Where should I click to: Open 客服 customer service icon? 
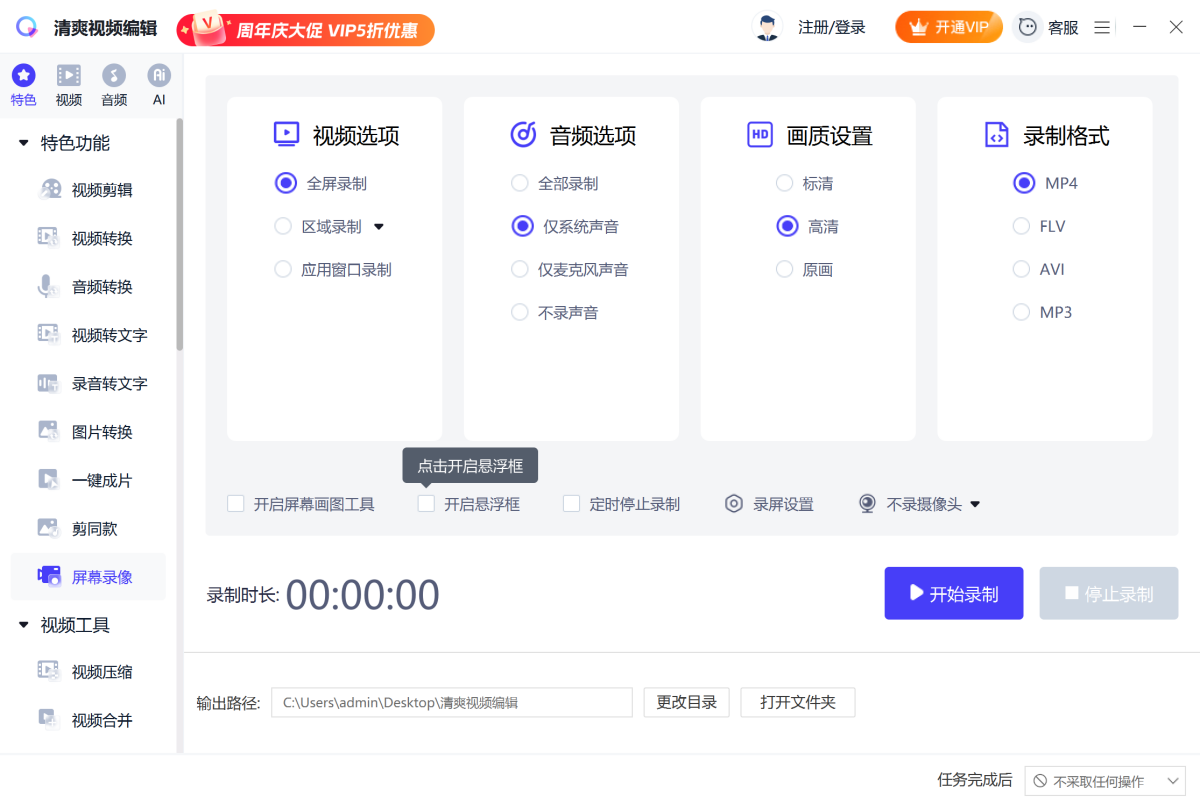[x=1028, y=28]
